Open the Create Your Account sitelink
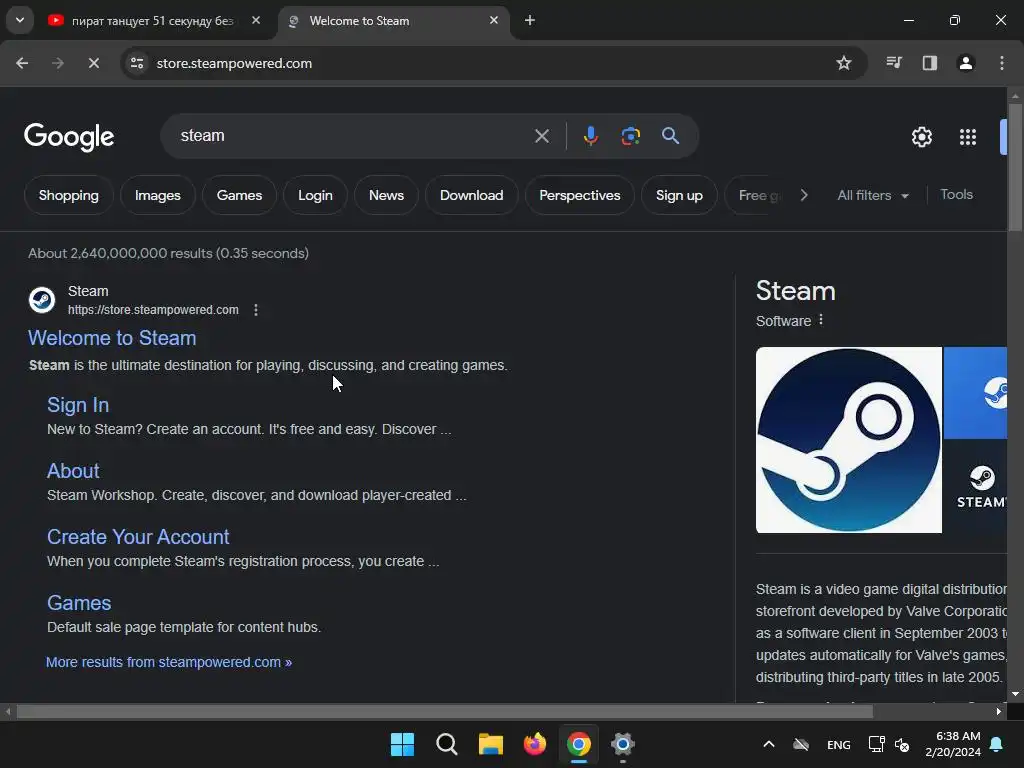Viewport: 1024px width, 768px height. click(x=138, y=537)
